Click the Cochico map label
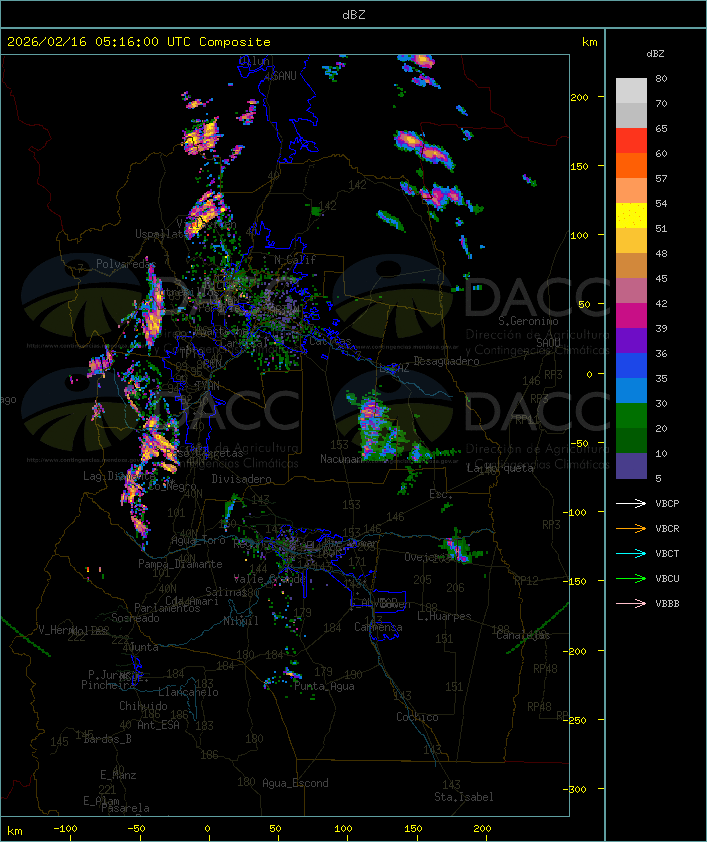707x842 pixels. point(417,717)
